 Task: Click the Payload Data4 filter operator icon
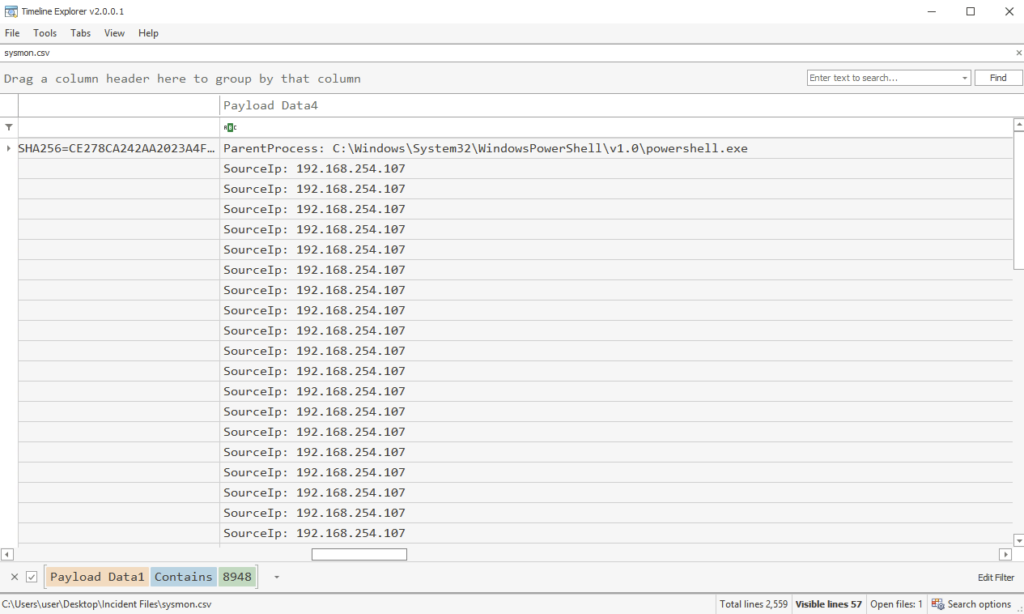point(230,127)
